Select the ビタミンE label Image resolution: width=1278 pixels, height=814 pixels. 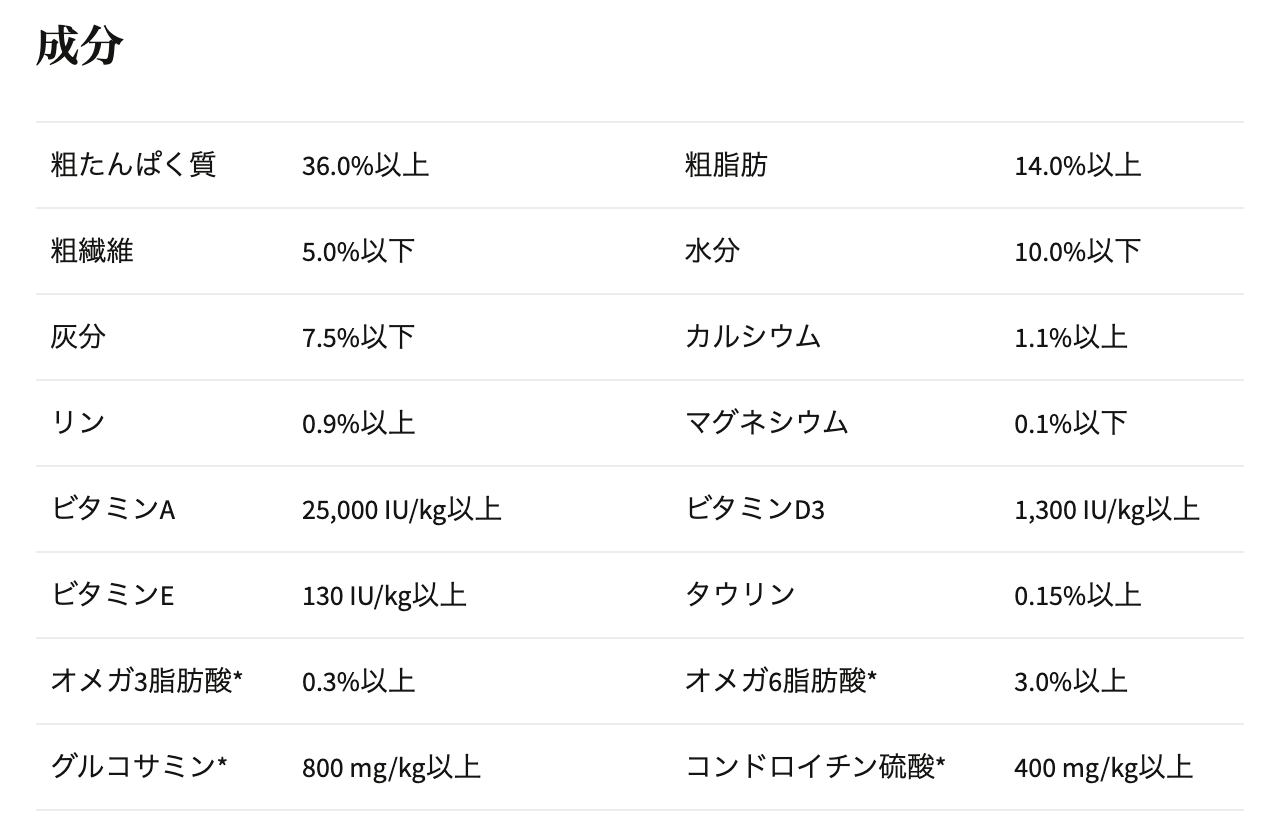[x=112, y=595]
